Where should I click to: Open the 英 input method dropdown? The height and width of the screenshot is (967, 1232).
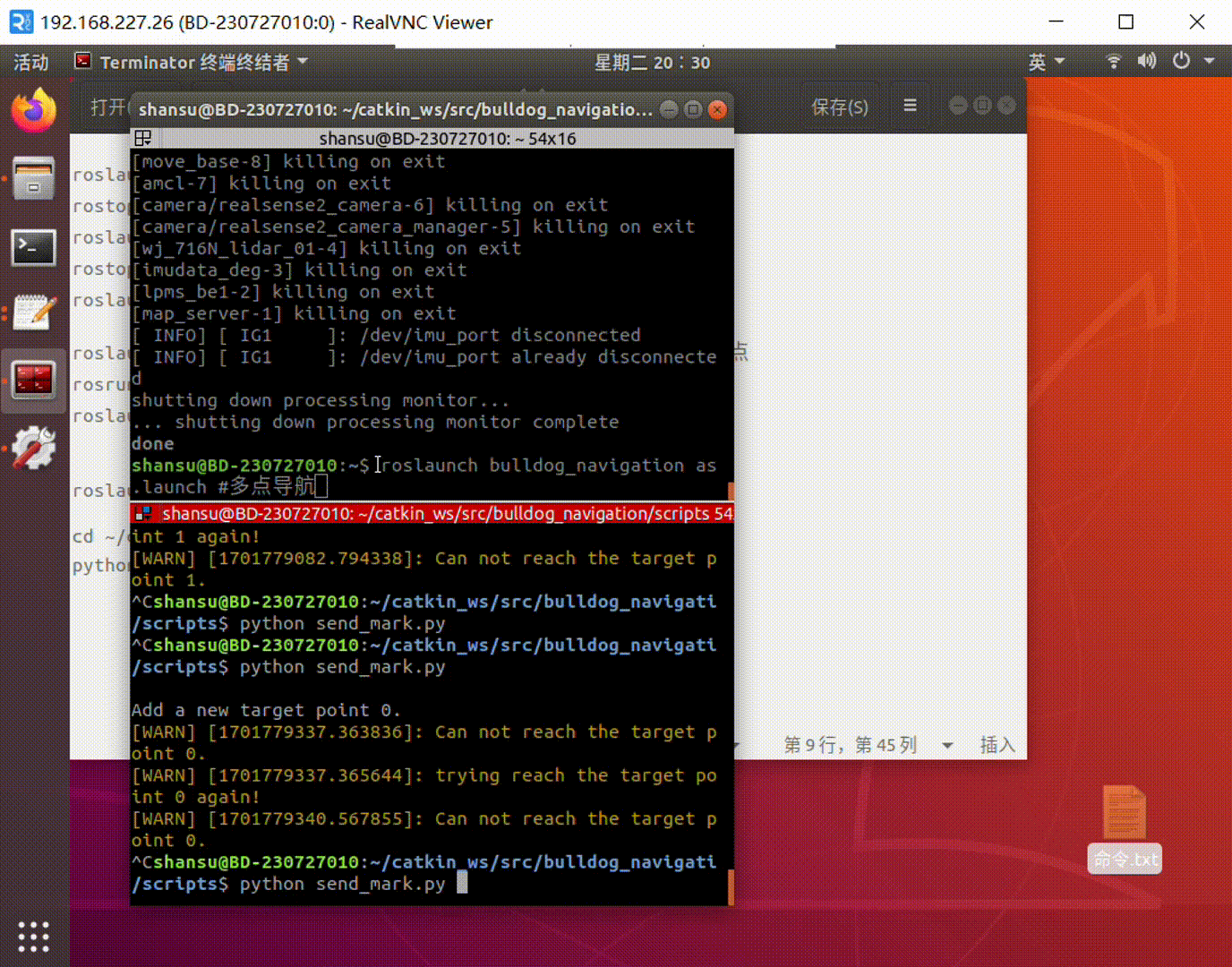1046,62
